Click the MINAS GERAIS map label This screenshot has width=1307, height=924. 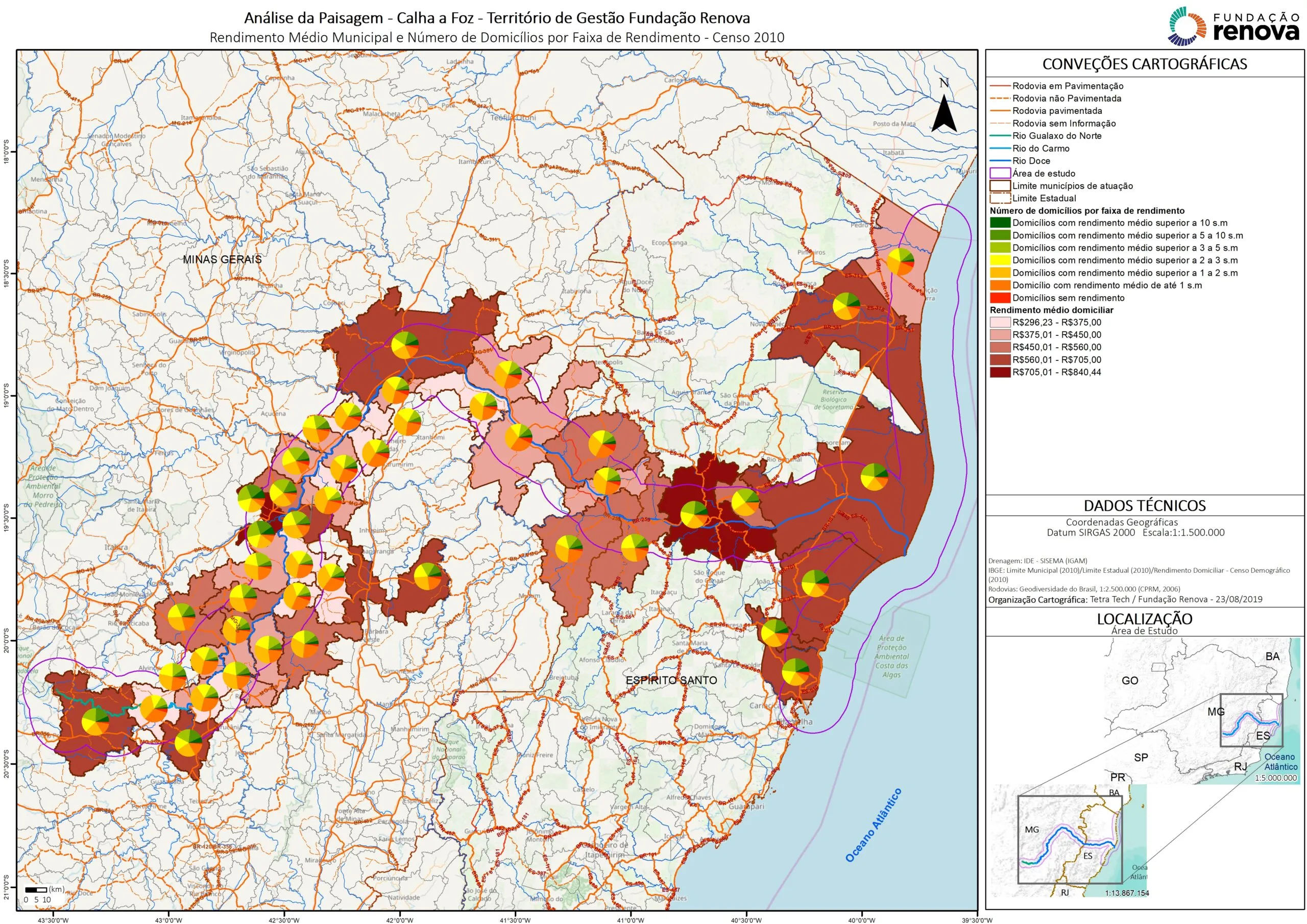pyautogui.click(x=222, y=259)
